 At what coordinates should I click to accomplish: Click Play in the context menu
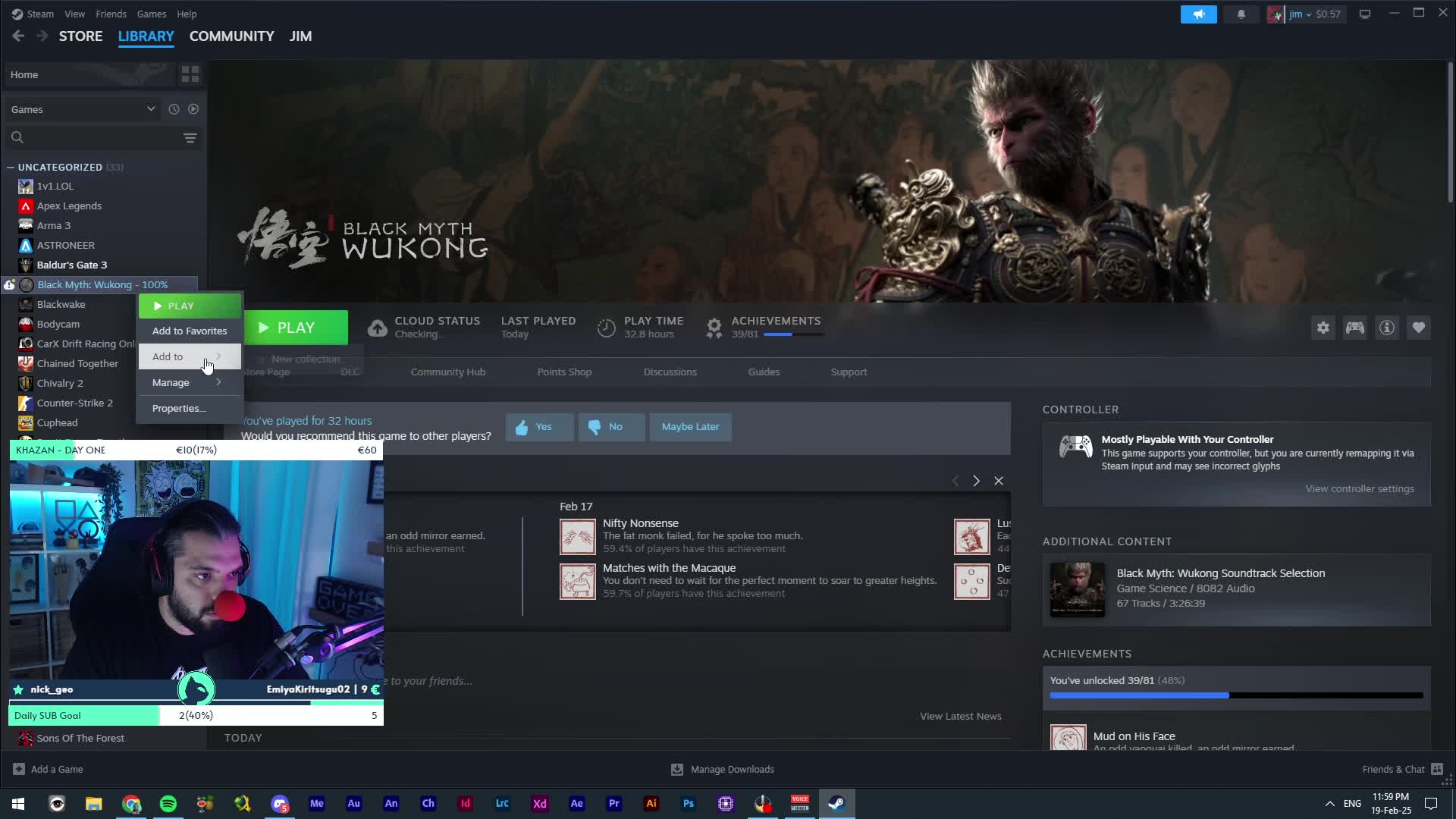coord(190,306)
